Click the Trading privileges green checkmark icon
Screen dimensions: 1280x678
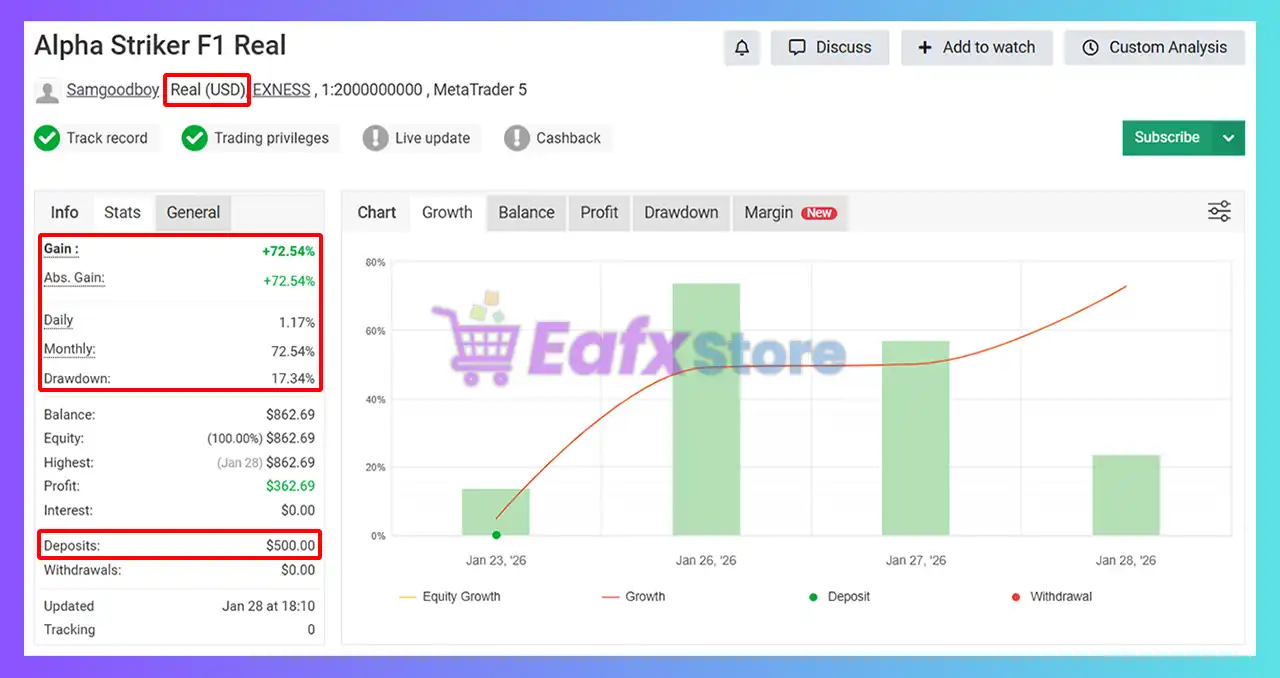coord(195,138)
